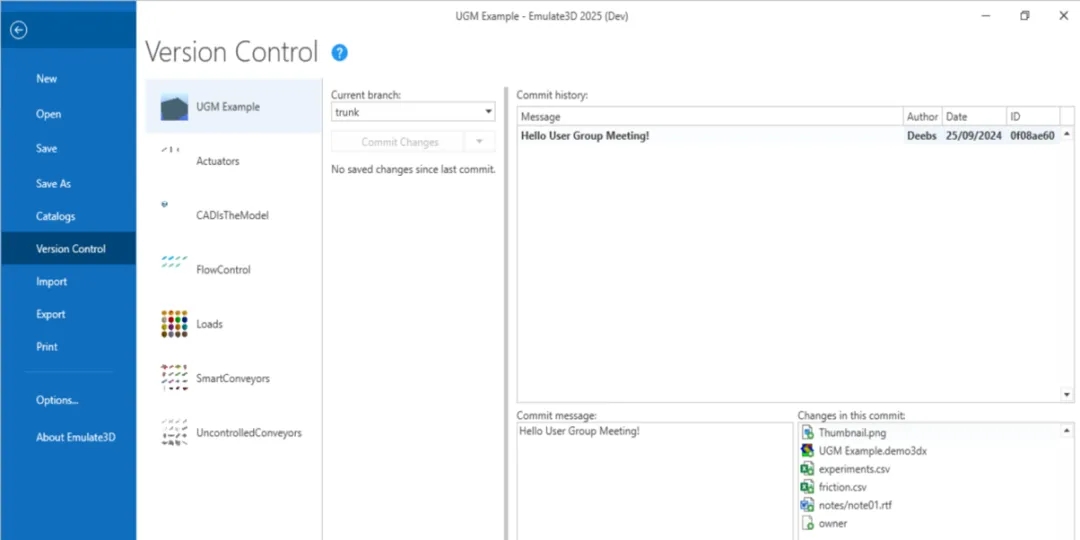Select experiments.csv in changes list
The height and width of the screenshot is (540, 1080).
(854, 469)
